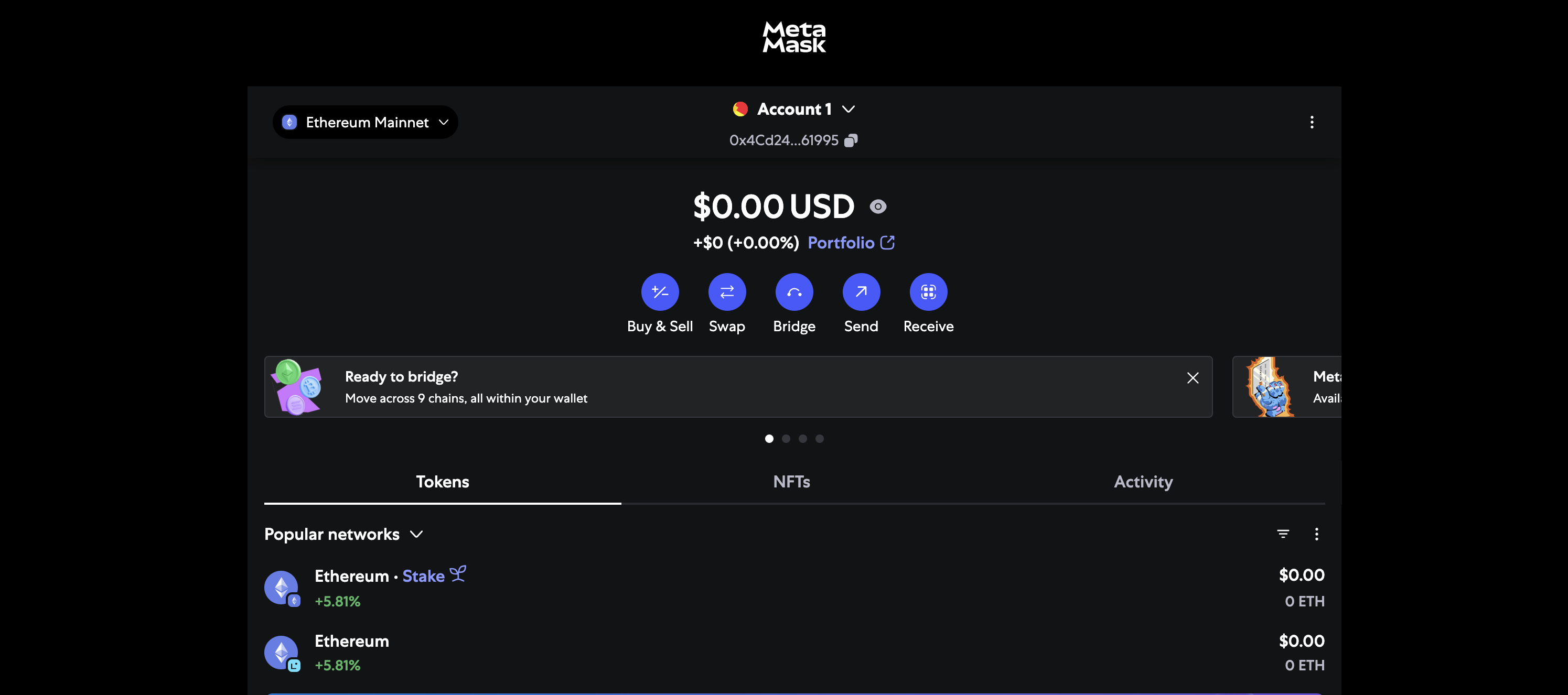The image size is (1568, 695).
Task: Go to the second carousel dot
Action: (786, 439)
